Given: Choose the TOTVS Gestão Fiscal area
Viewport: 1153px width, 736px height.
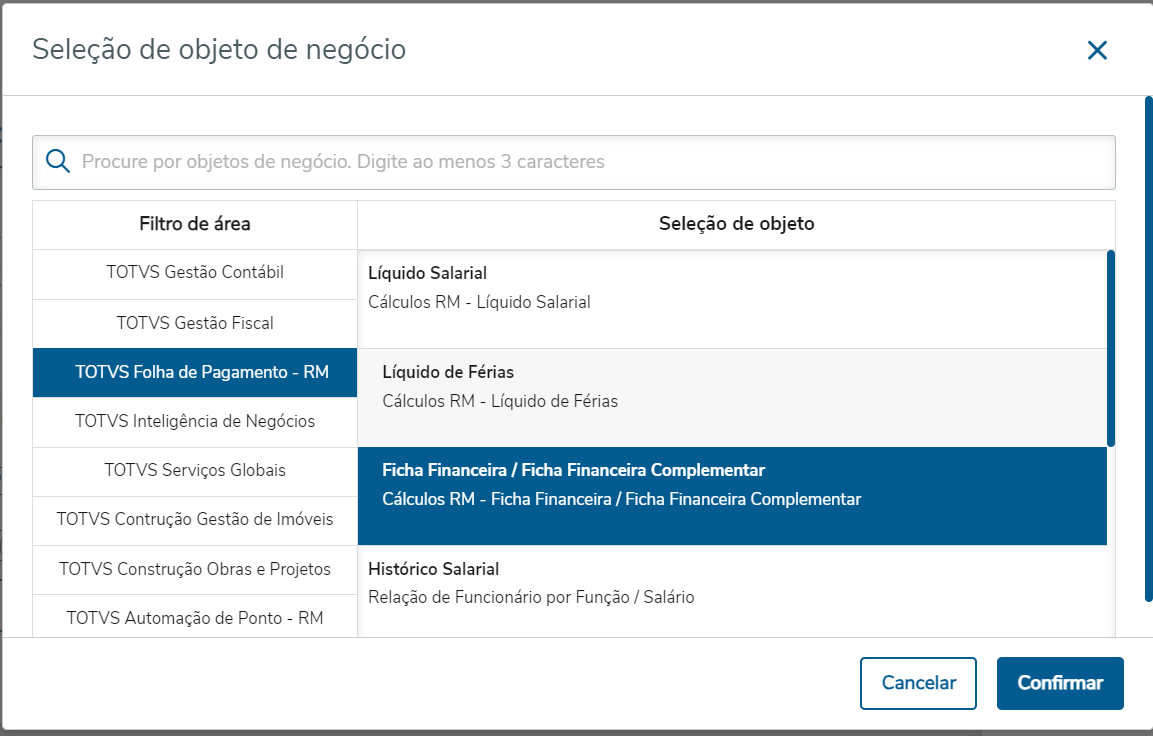Looking at the screenshot, I should [x=195, y=323].
